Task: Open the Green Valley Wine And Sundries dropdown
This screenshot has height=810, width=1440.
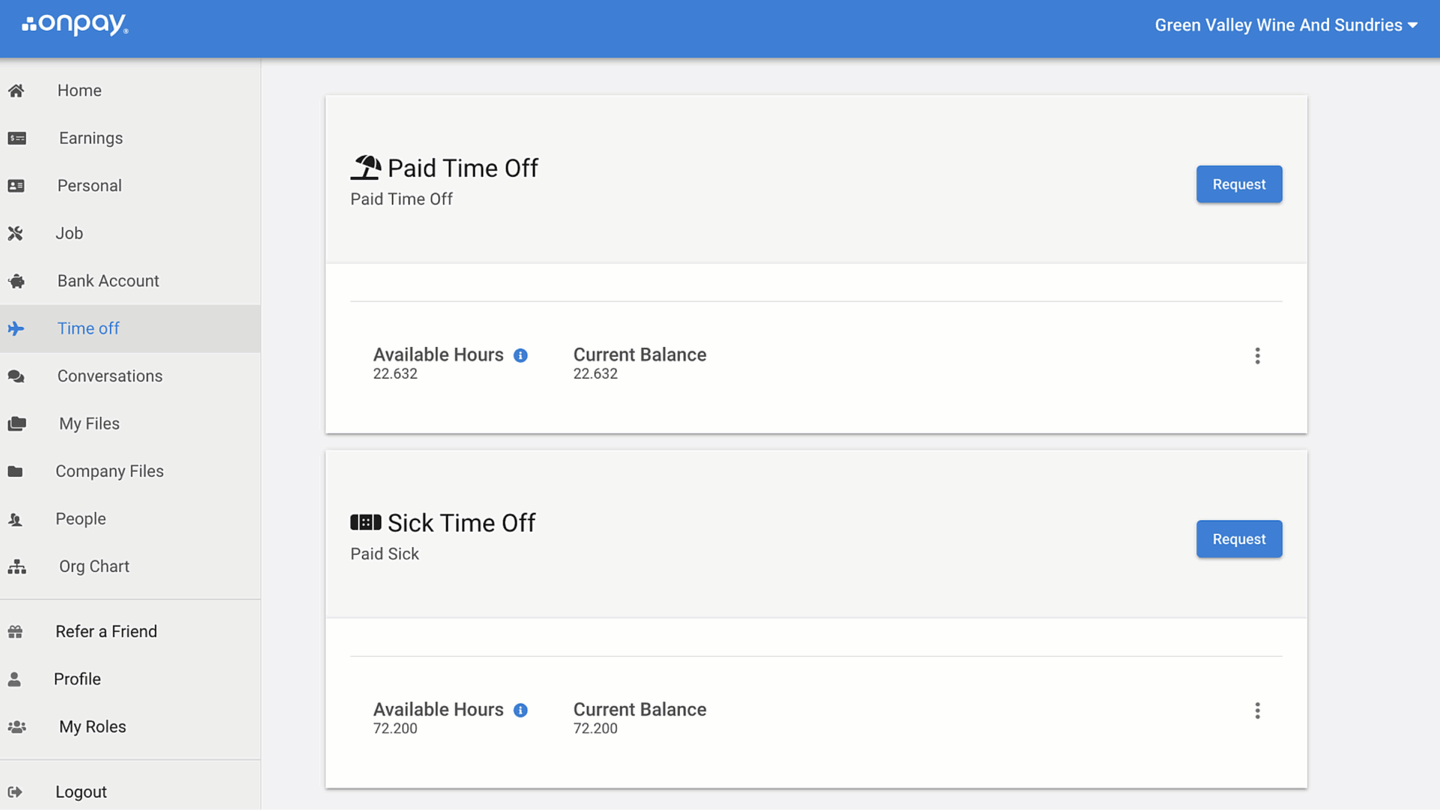Action: [1286, 25]
